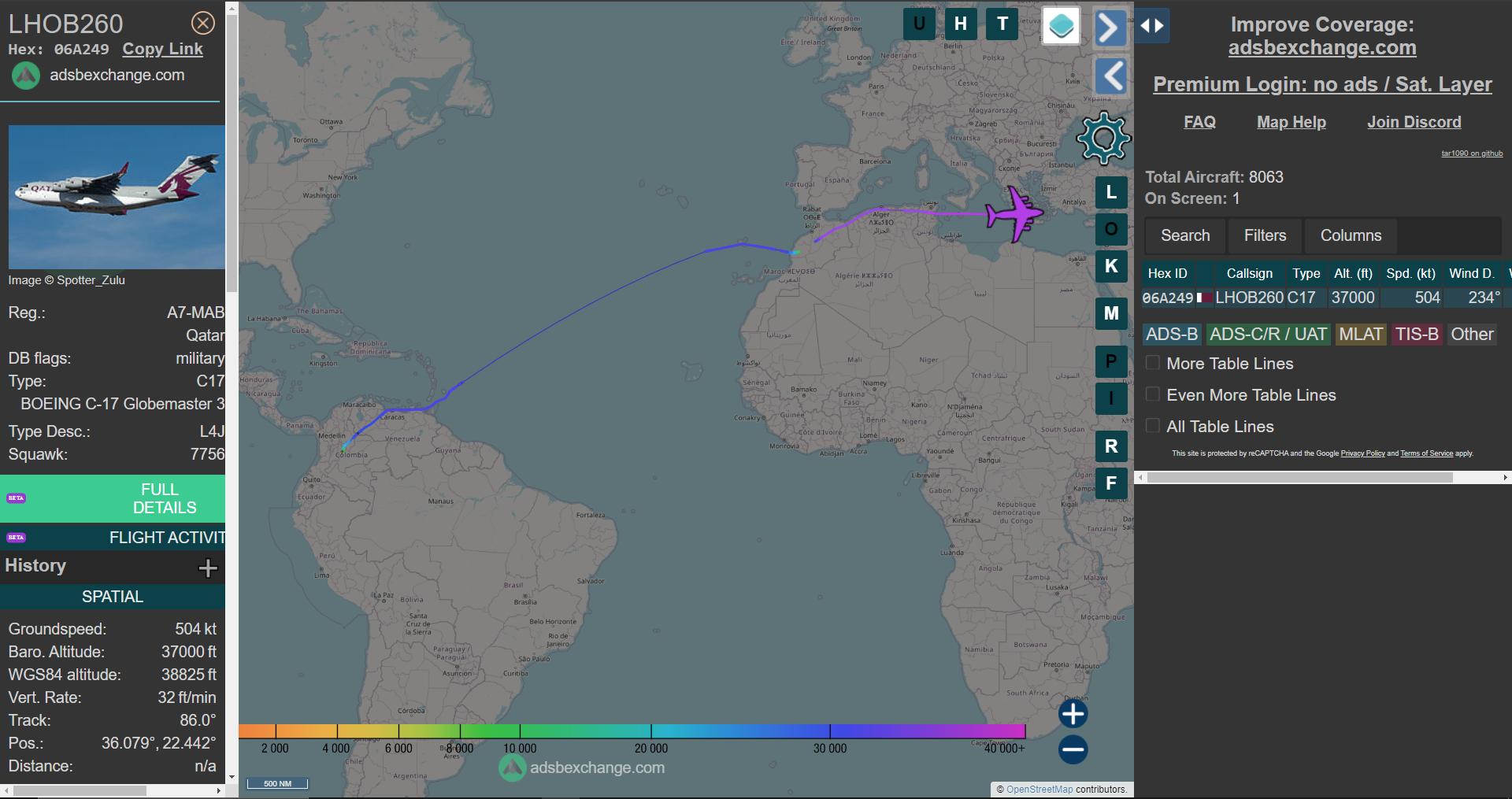1512x799 pixels.
Task: Toggle Other source filter
Action: click(1472, 334)
